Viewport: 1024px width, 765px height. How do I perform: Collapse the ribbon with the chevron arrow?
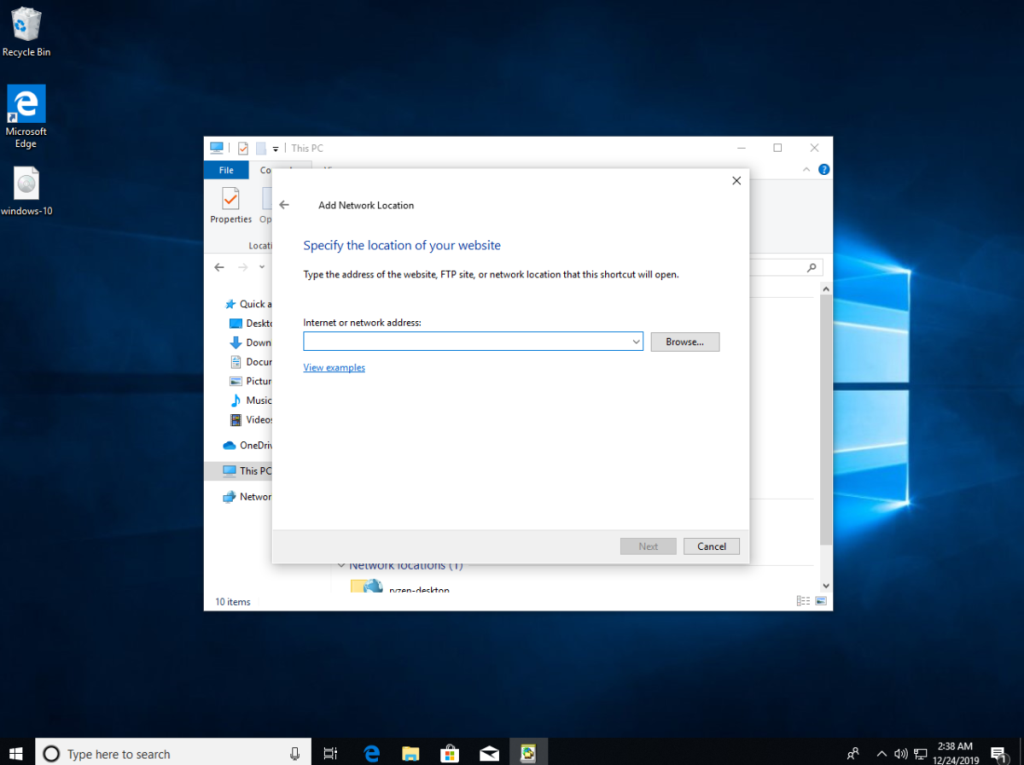pos(805,168)
